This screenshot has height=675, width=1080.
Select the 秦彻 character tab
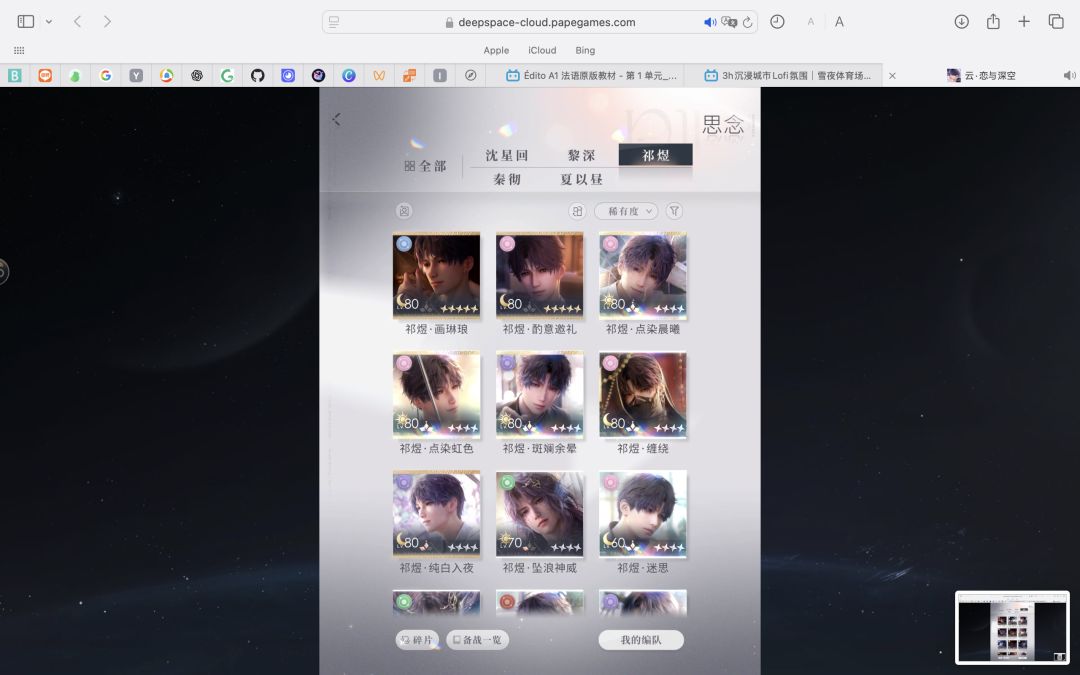[507, 179]
